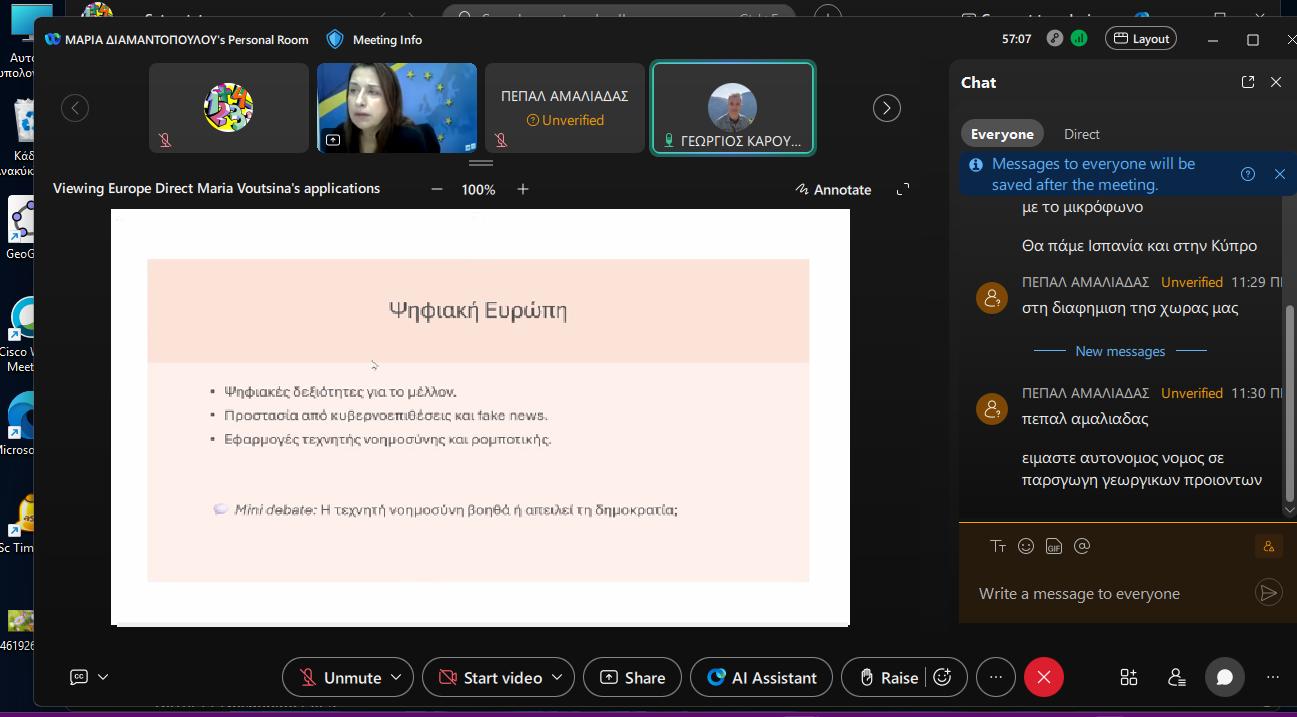Click the Annotate button
1297x717 pixels.
tap(833, 189)
